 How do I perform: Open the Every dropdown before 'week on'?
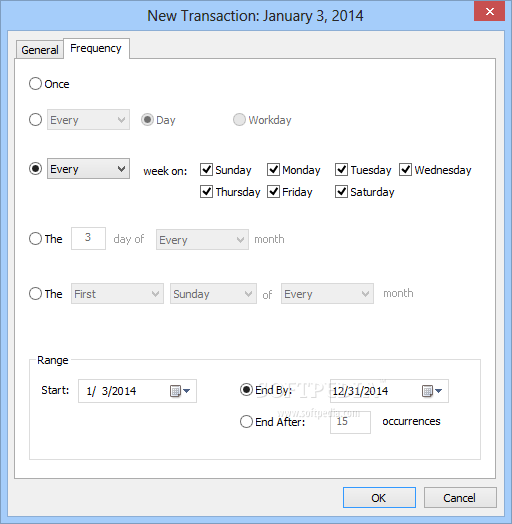point(88,168)
